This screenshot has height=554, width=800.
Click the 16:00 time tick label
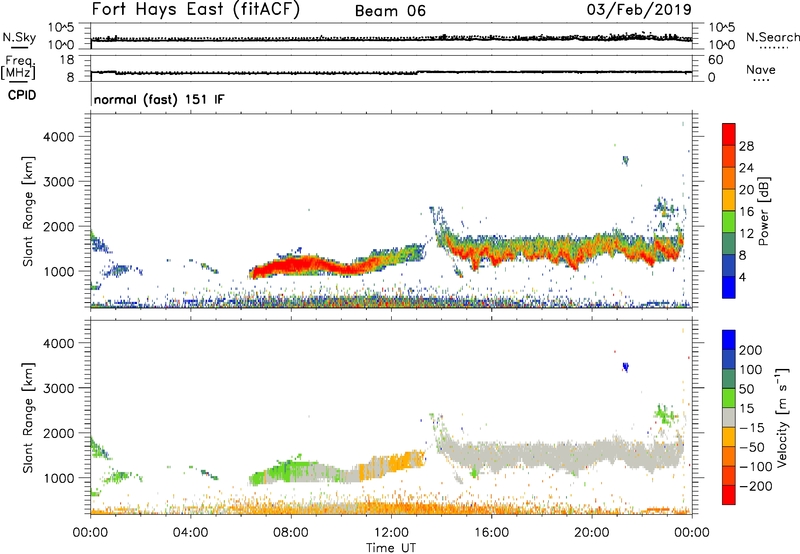(491, 533)
